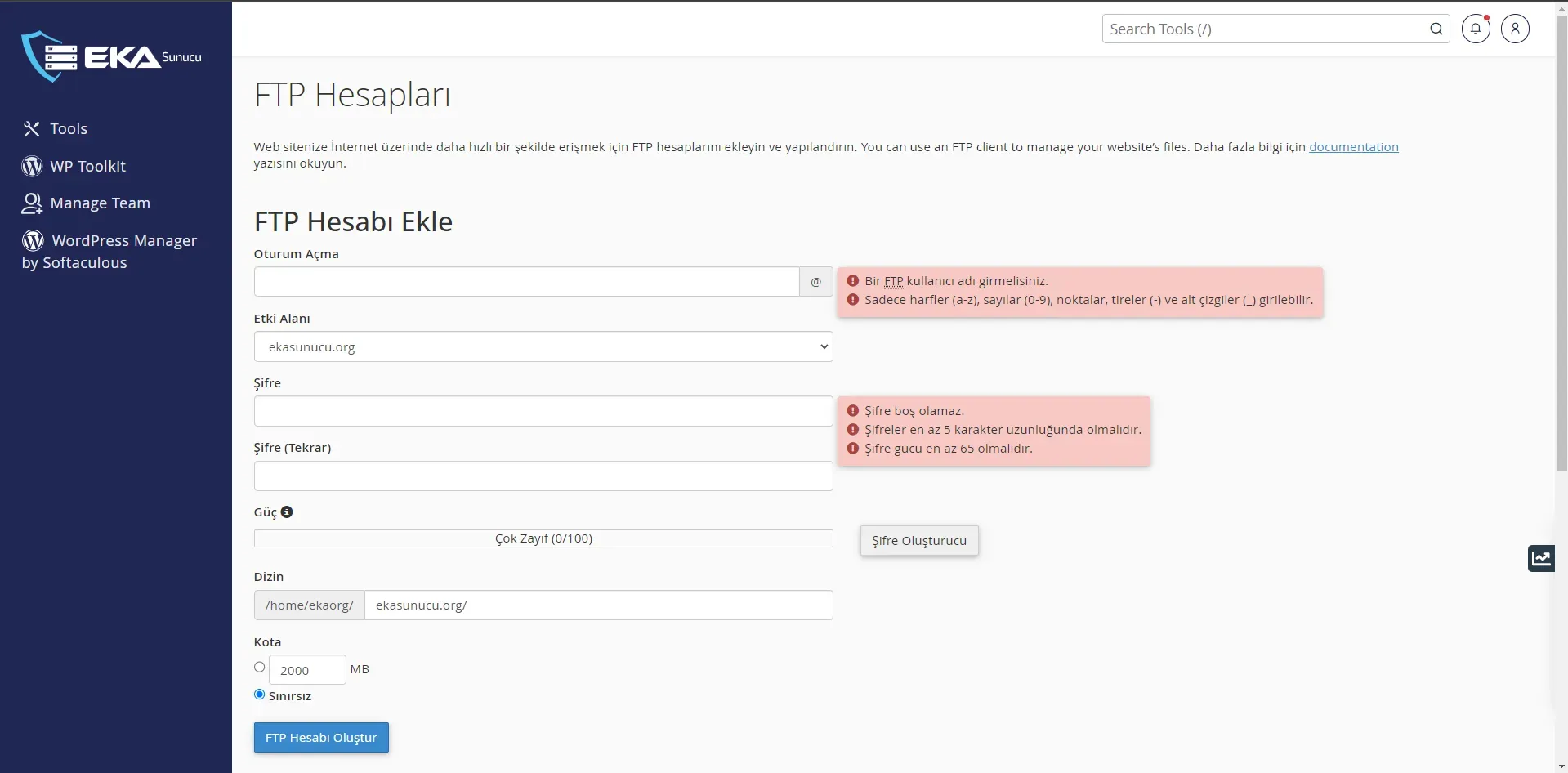The image size is (1568, 773).
Task: Open WP Toolkit from the sidebar
Action: coord(90,165)
